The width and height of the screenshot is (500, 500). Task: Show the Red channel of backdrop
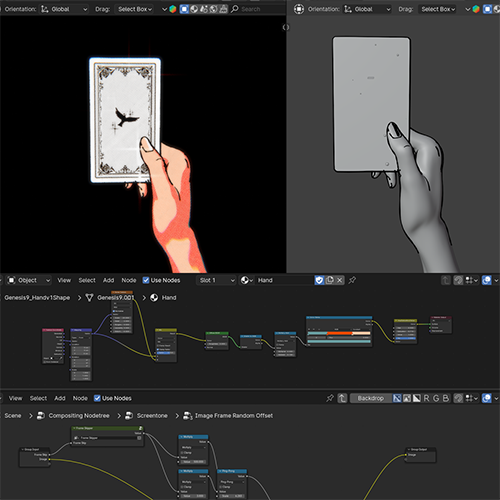(426, 398)
